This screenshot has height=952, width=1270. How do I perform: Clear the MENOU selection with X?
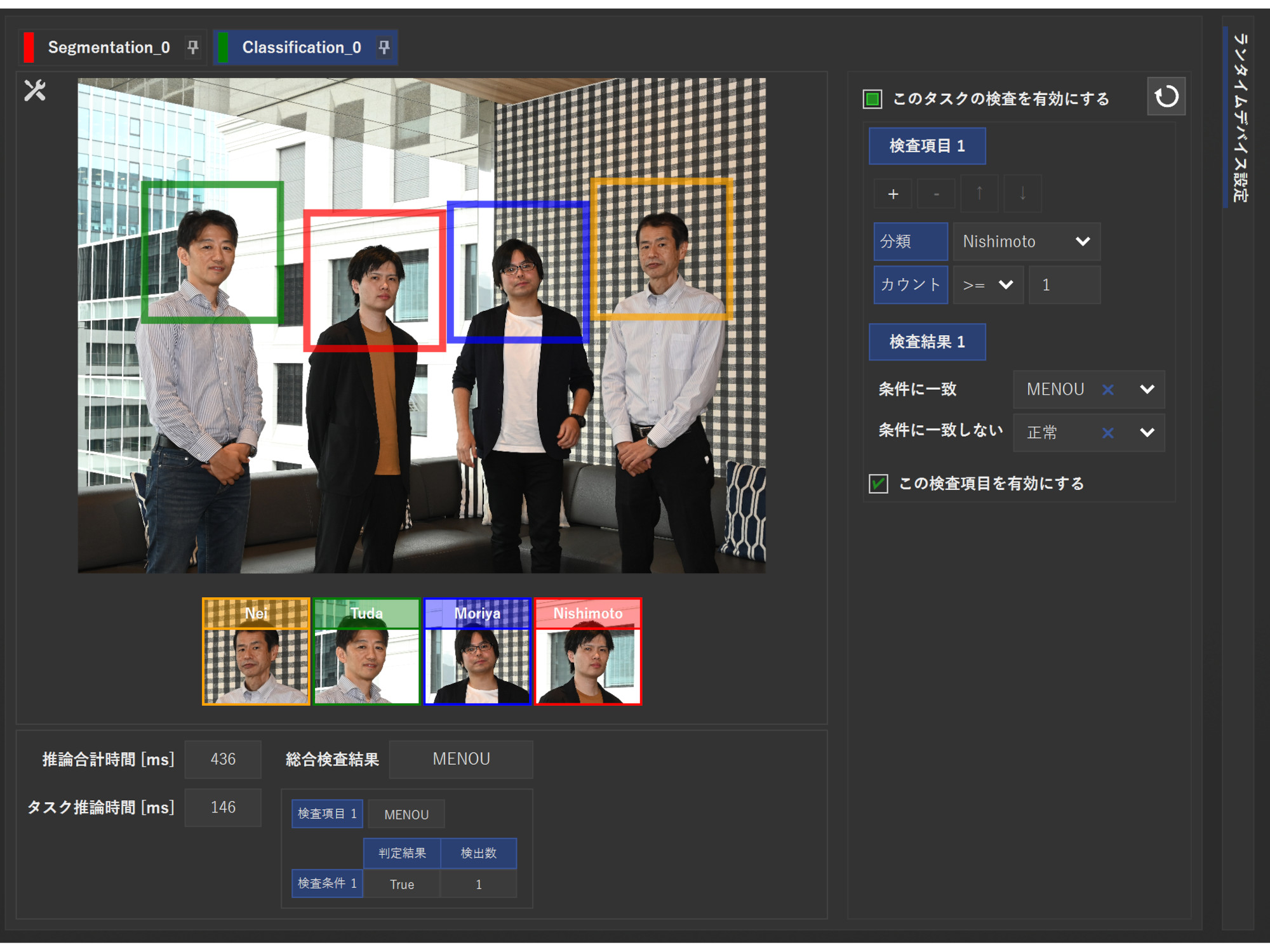[1108, 390]
